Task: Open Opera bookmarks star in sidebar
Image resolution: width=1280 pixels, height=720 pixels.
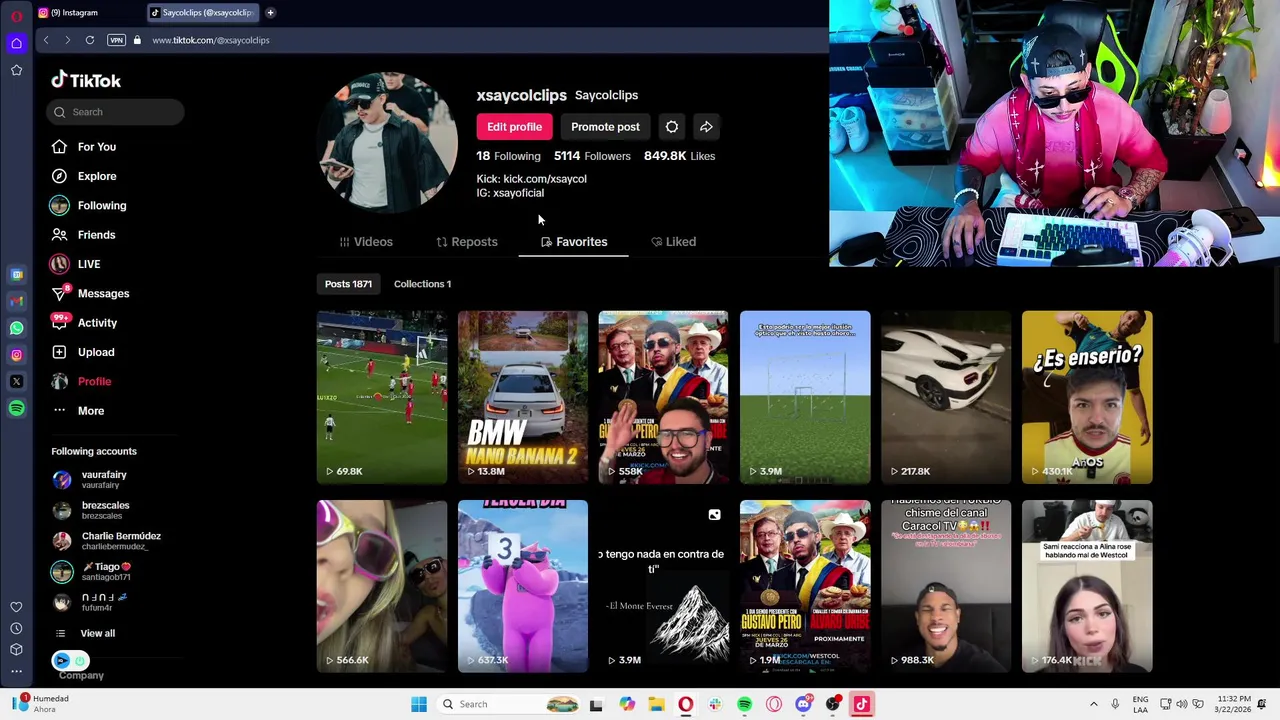Action: 16,70
